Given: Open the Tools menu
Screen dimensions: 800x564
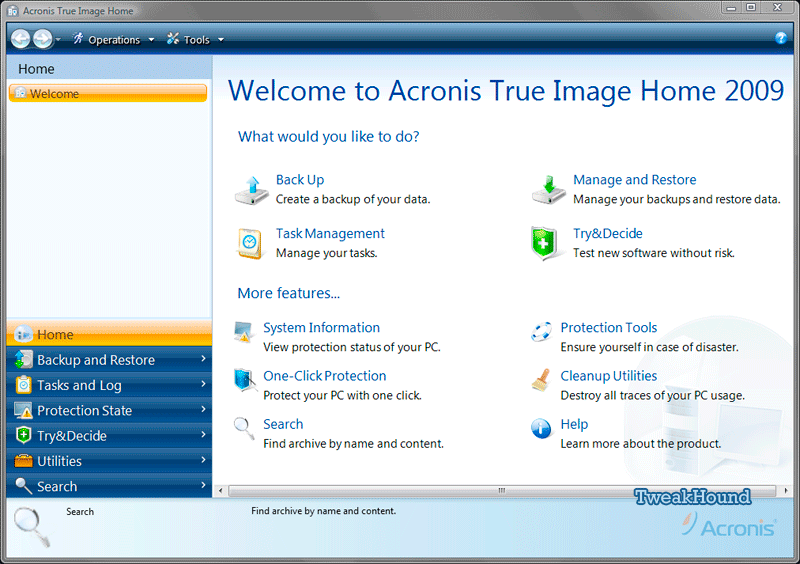Looking at the screenshot, I should (x=196, y=40).
